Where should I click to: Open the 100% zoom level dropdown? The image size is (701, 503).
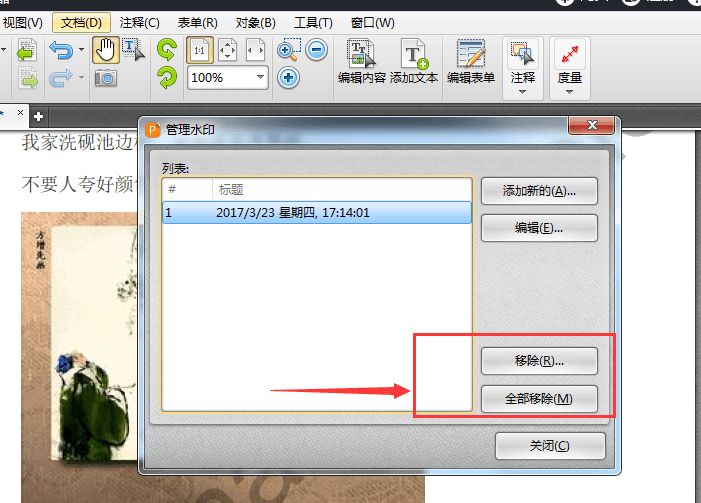click(x=260, y=77)
